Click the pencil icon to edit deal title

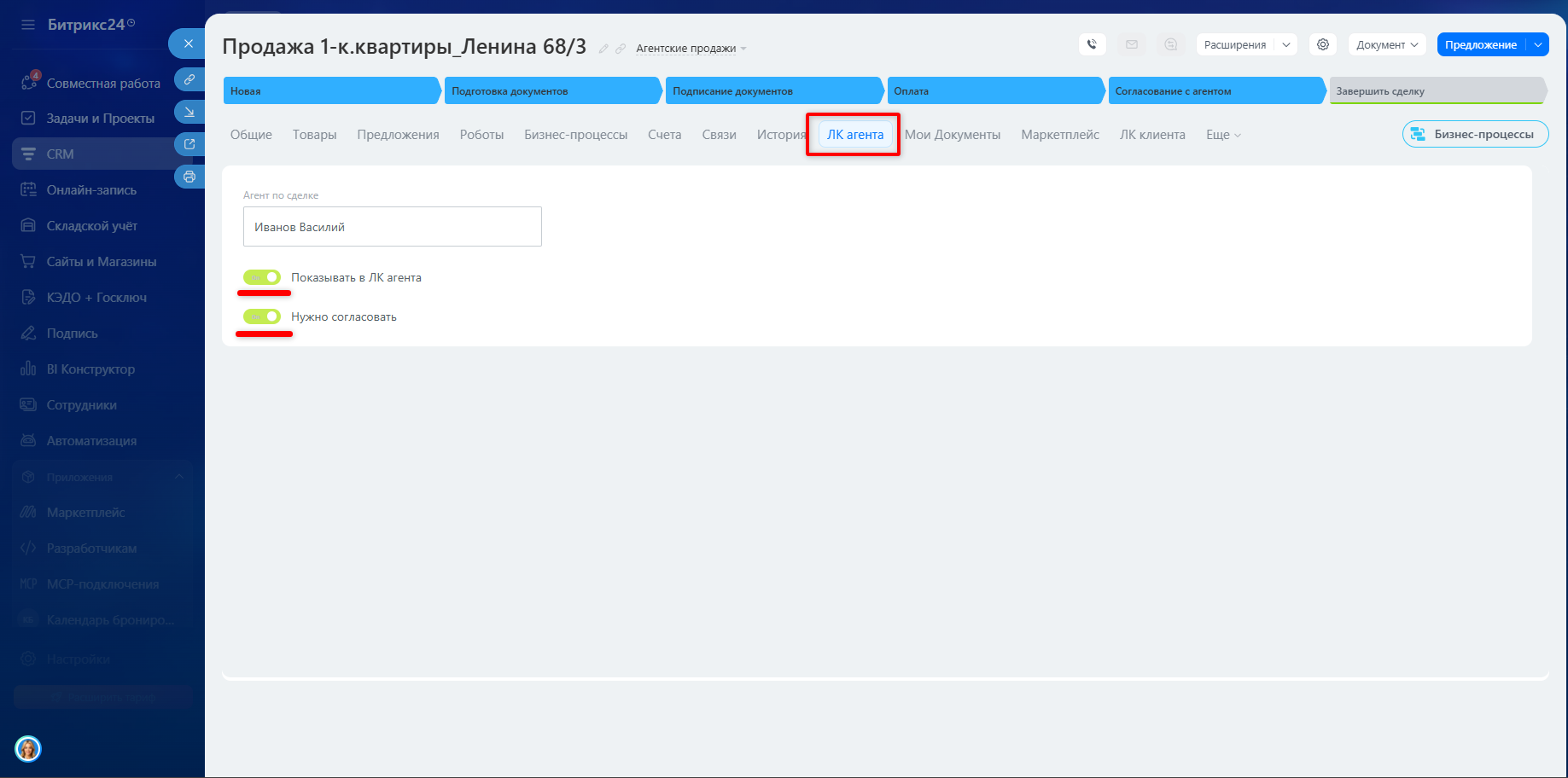[x=603, y=49]
